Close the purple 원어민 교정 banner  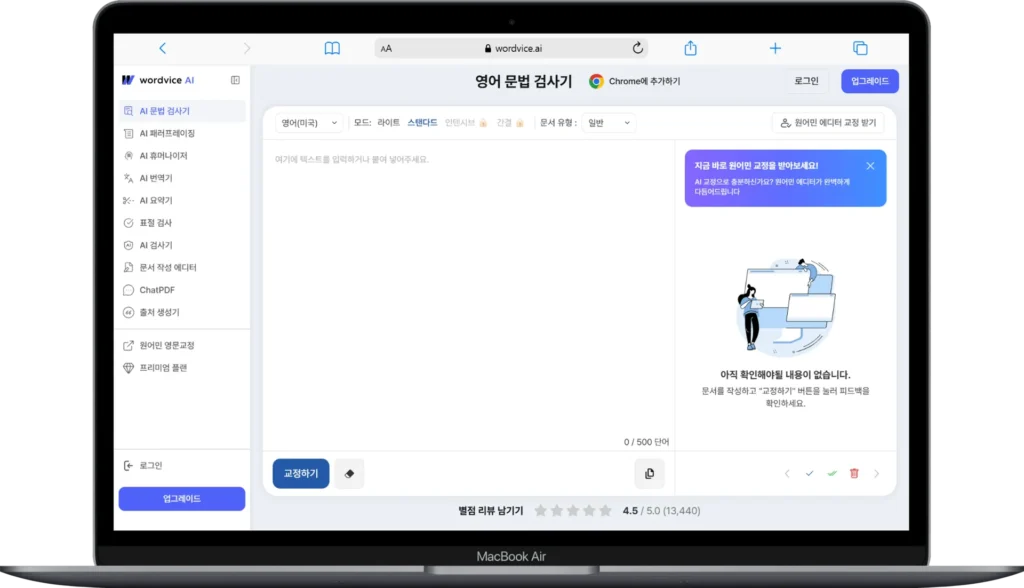(870, 166)
